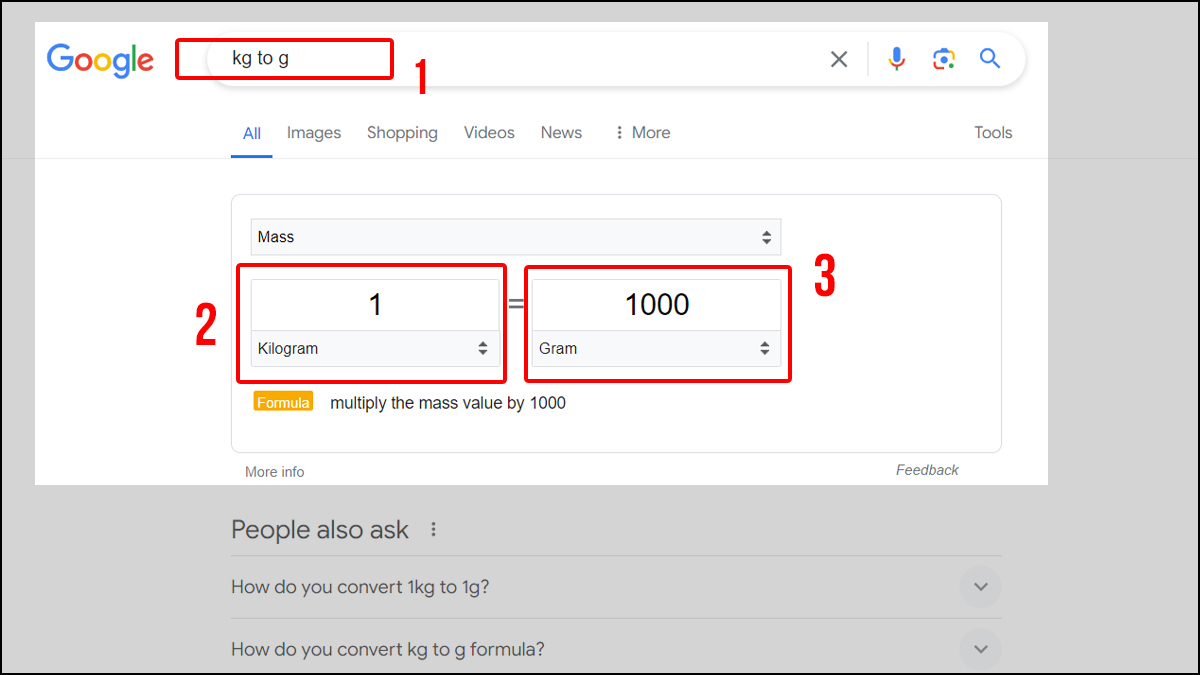This screenshot has height=675, width=1200.
Task: Click the Feedback link
Action: pyautogui.click(x=927, y=470)
